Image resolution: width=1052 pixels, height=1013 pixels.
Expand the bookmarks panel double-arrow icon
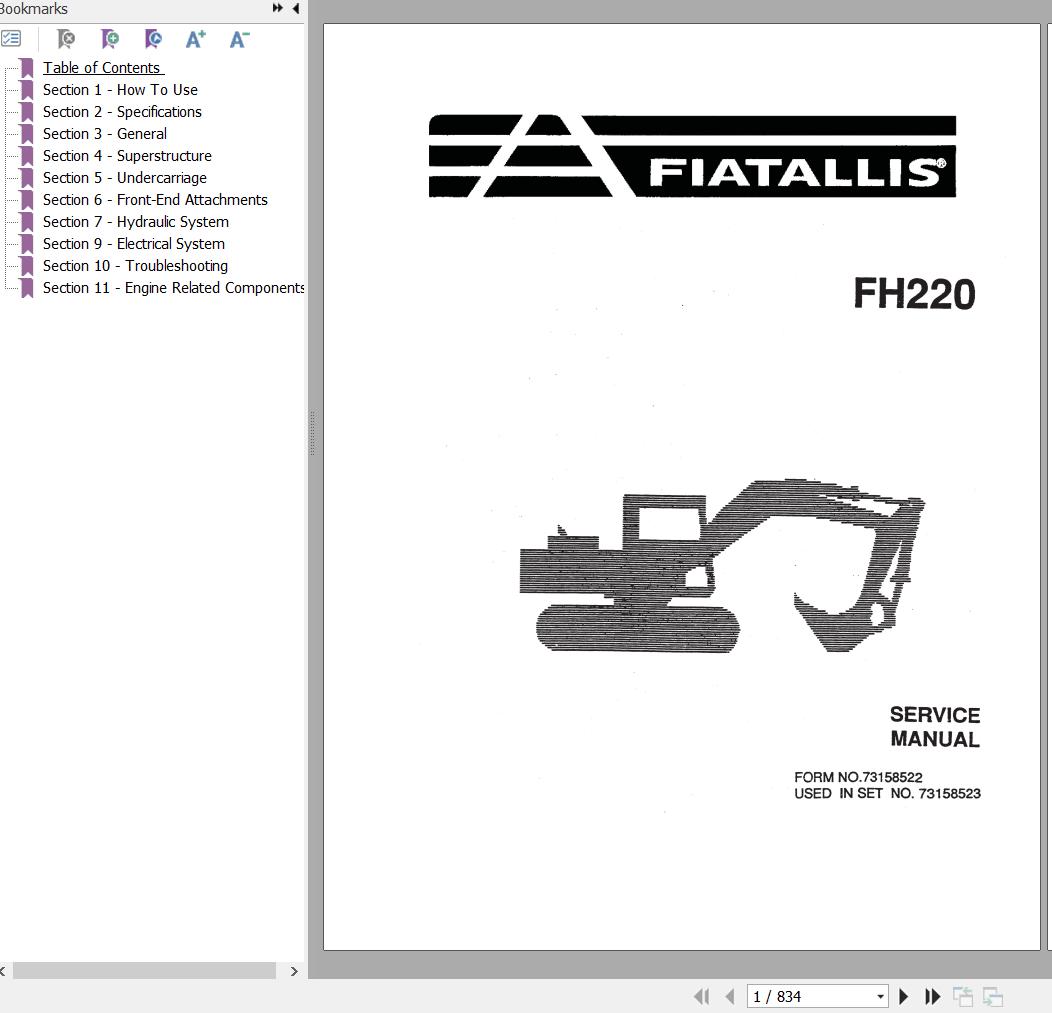[277, 8]
